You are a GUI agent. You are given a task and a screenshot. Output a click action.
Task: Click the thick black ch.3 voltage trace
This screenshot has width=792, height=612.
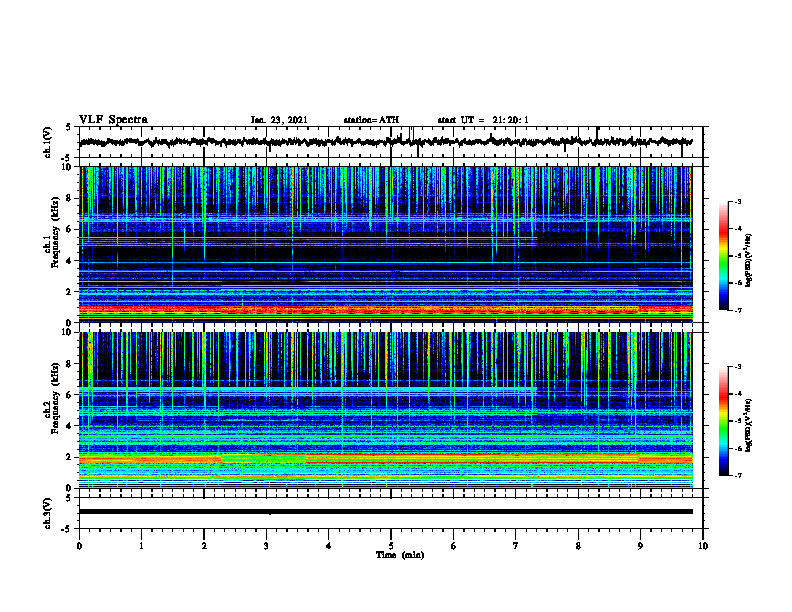pyautogui.click(x=386, y=512)
